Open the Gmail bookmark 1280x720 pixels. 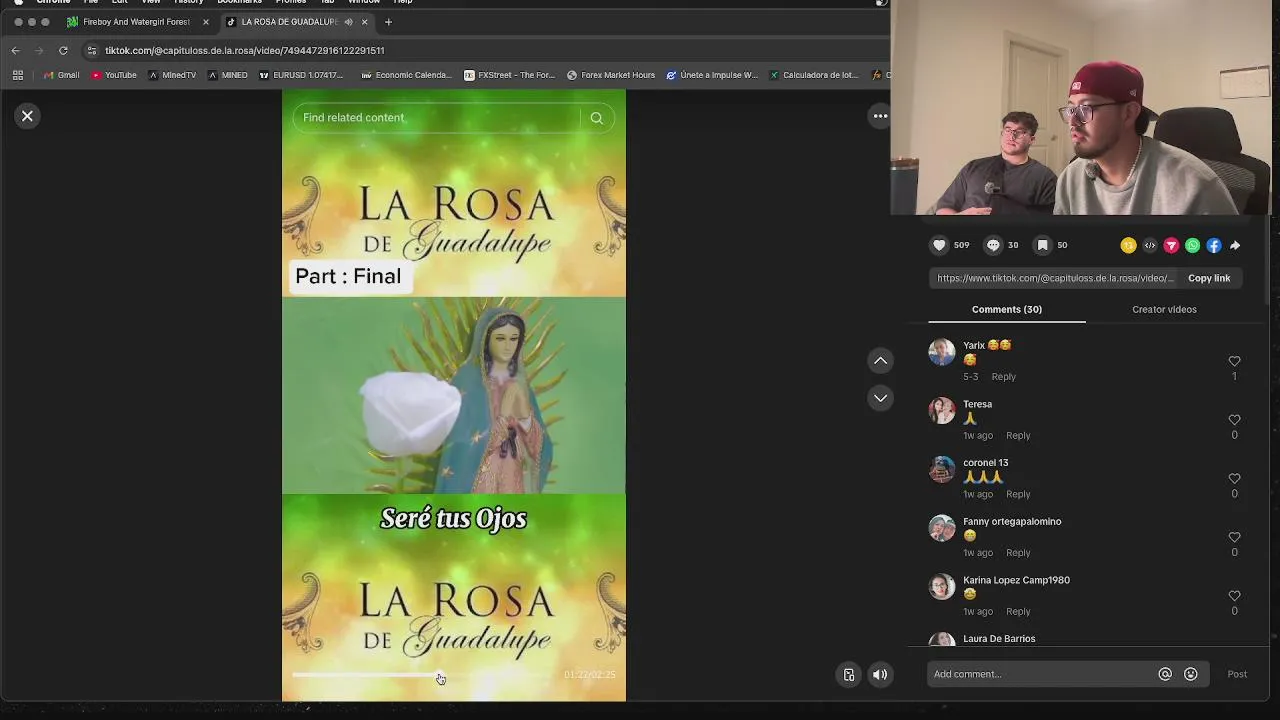[x=61, y=75]
